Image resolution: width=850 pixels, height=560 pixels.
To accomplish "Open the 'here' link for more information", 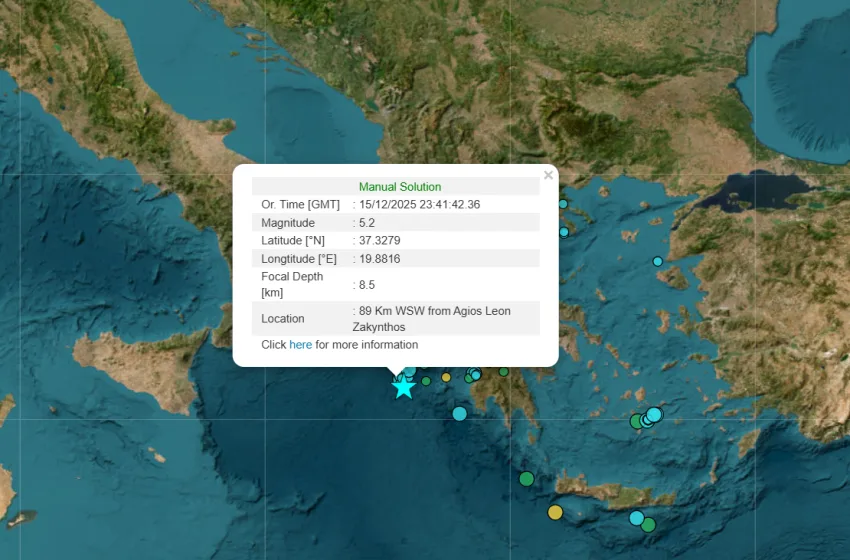I will click(x=300, y=345).
